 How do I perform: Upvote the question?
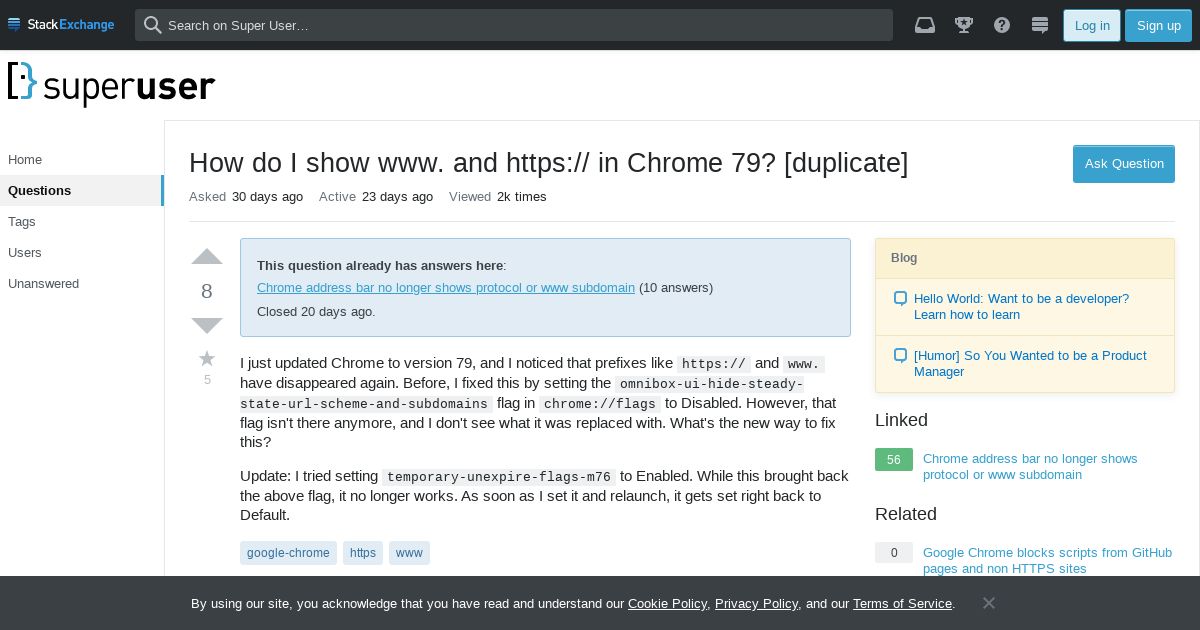[x=207, y=257]
